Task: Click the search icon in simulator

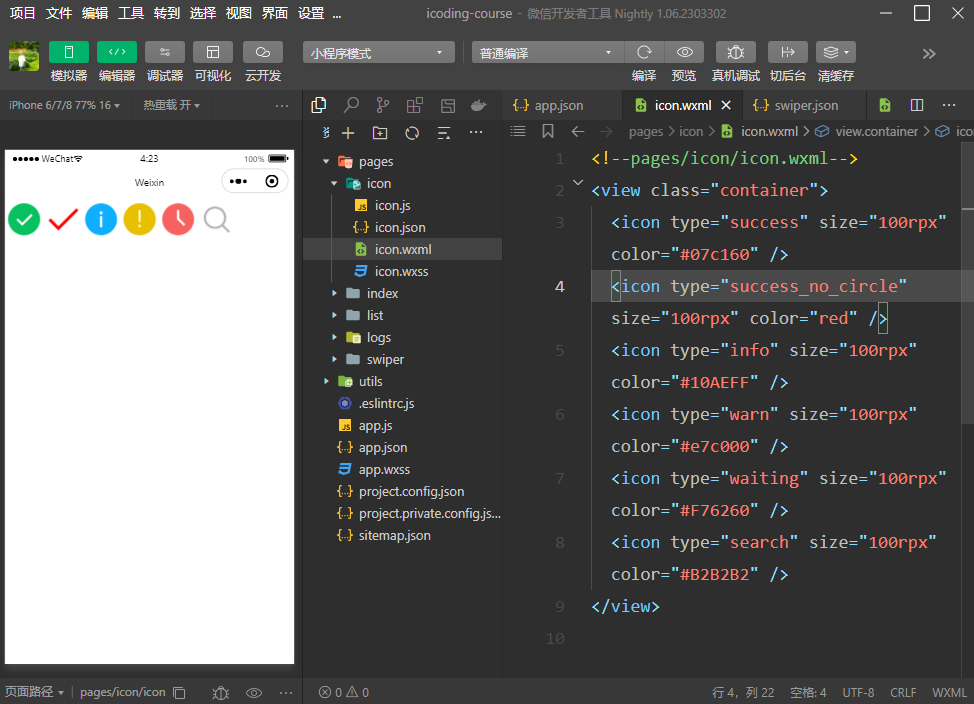Action: coord(217,219)
